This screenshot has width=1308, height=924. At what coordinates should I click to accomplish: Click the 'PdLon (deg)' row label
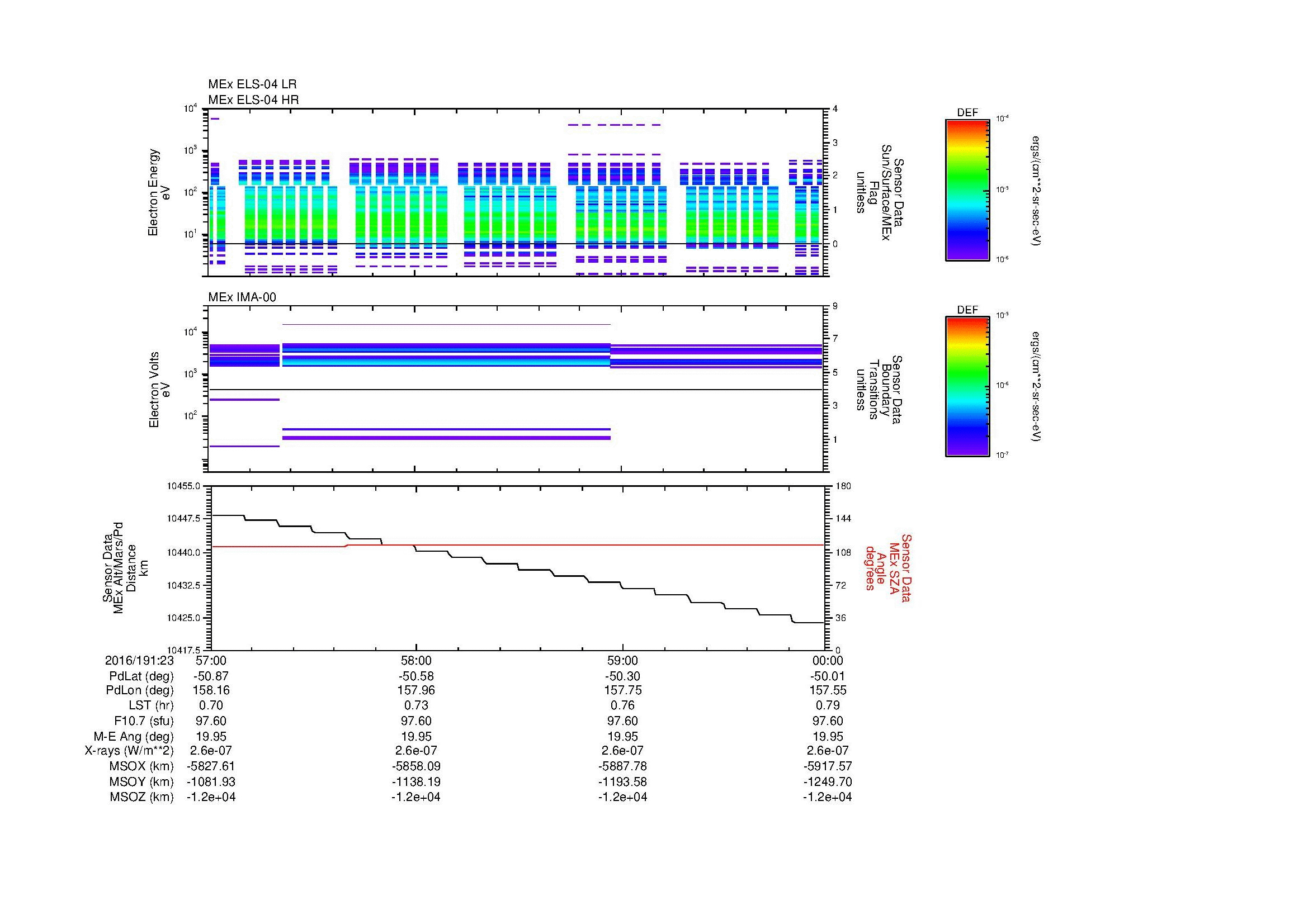point(140,690)
